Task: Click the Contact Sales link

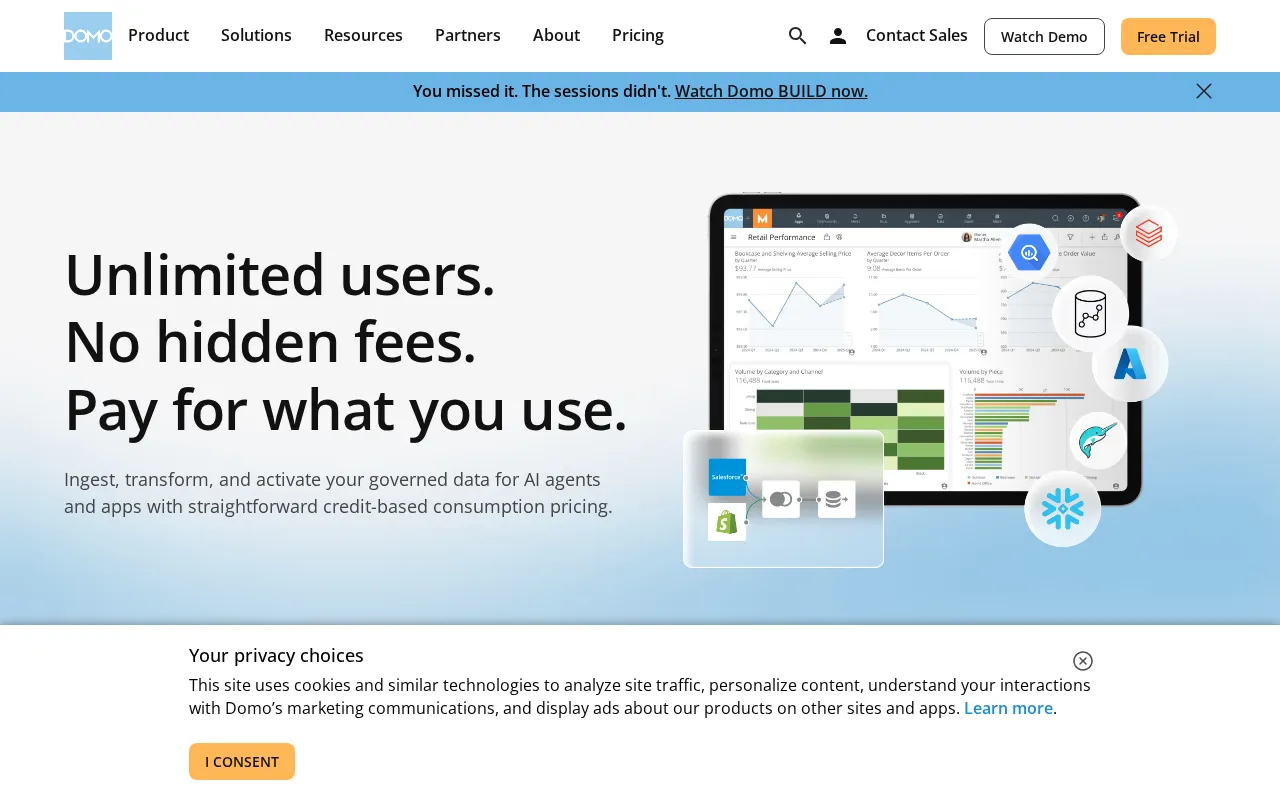Action: coord(917,35)
